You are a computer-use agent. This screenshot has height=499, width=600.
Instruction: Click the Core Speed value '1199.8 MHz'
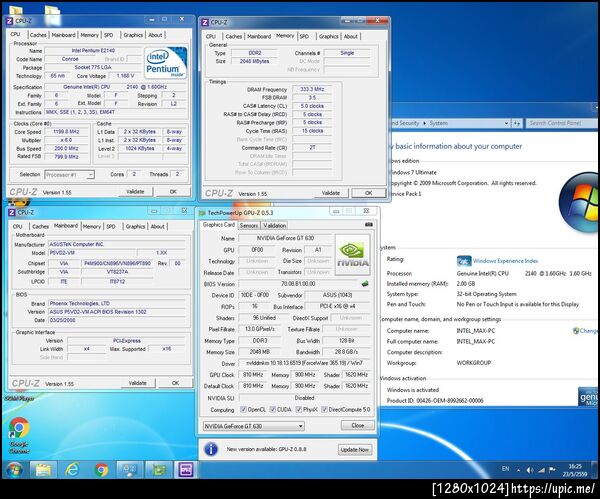pyautogui.click(x=66, y=132)
